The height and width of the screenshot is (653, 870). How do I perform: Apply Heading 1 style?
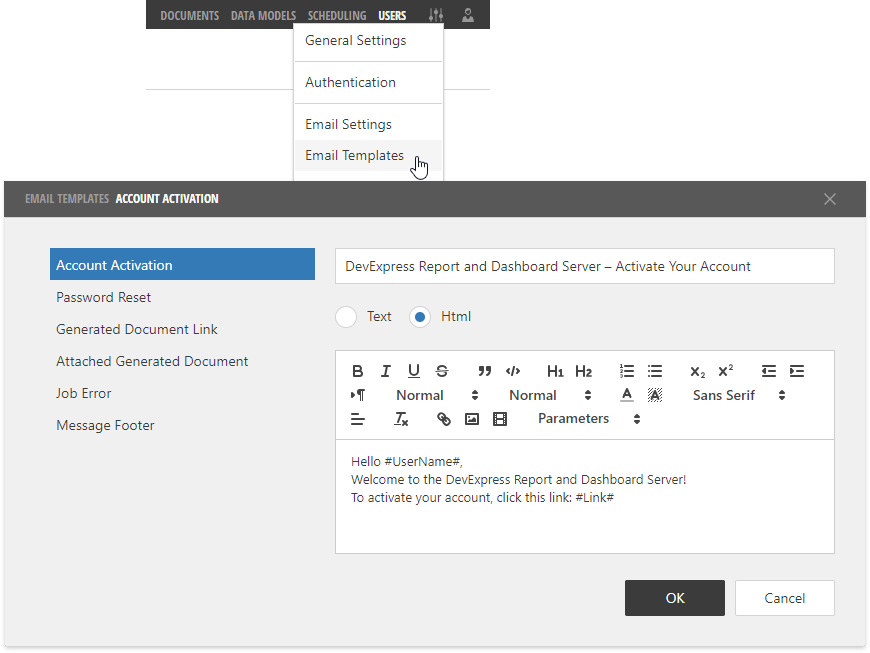[x=555, y=371]
